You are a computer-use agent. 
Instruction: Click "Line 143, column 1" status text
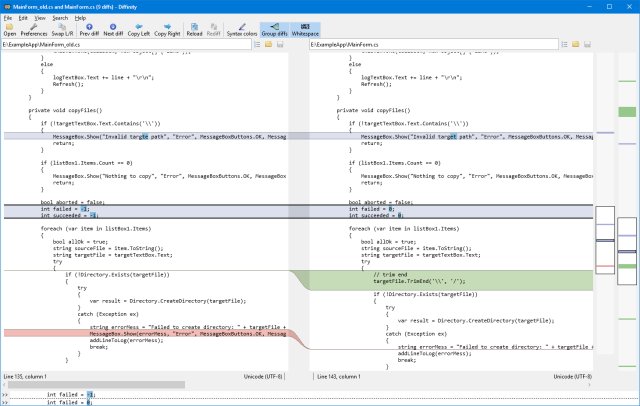(339, 377)
